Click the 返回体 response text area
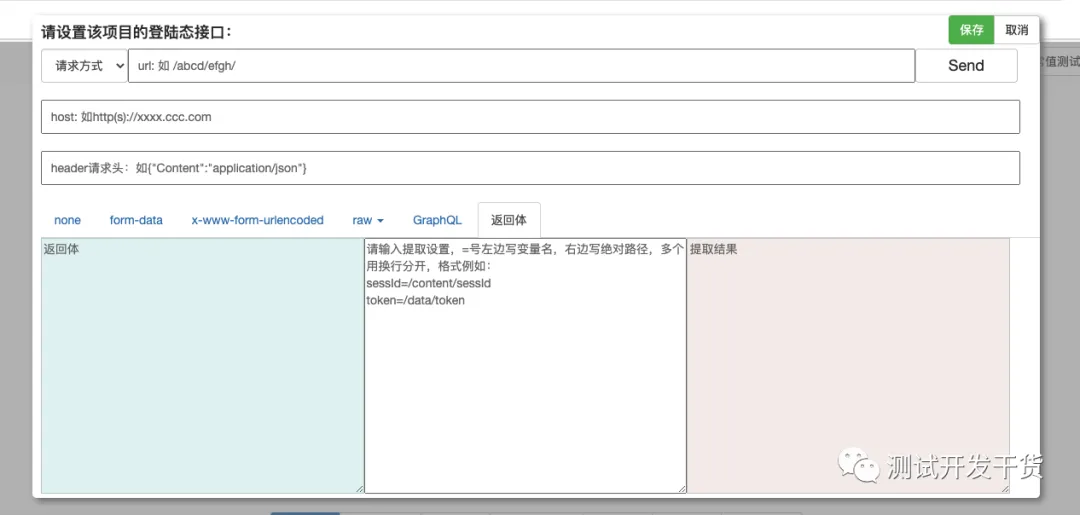Viewport: 1080px width, 515px height. (x=202, y=366)
